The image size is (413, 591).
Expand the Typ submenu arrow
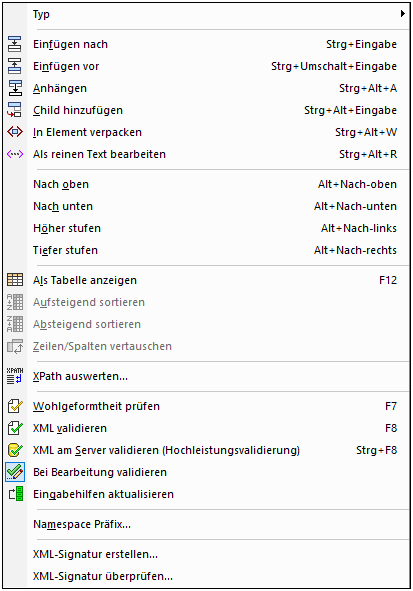(x=402, y=14)
